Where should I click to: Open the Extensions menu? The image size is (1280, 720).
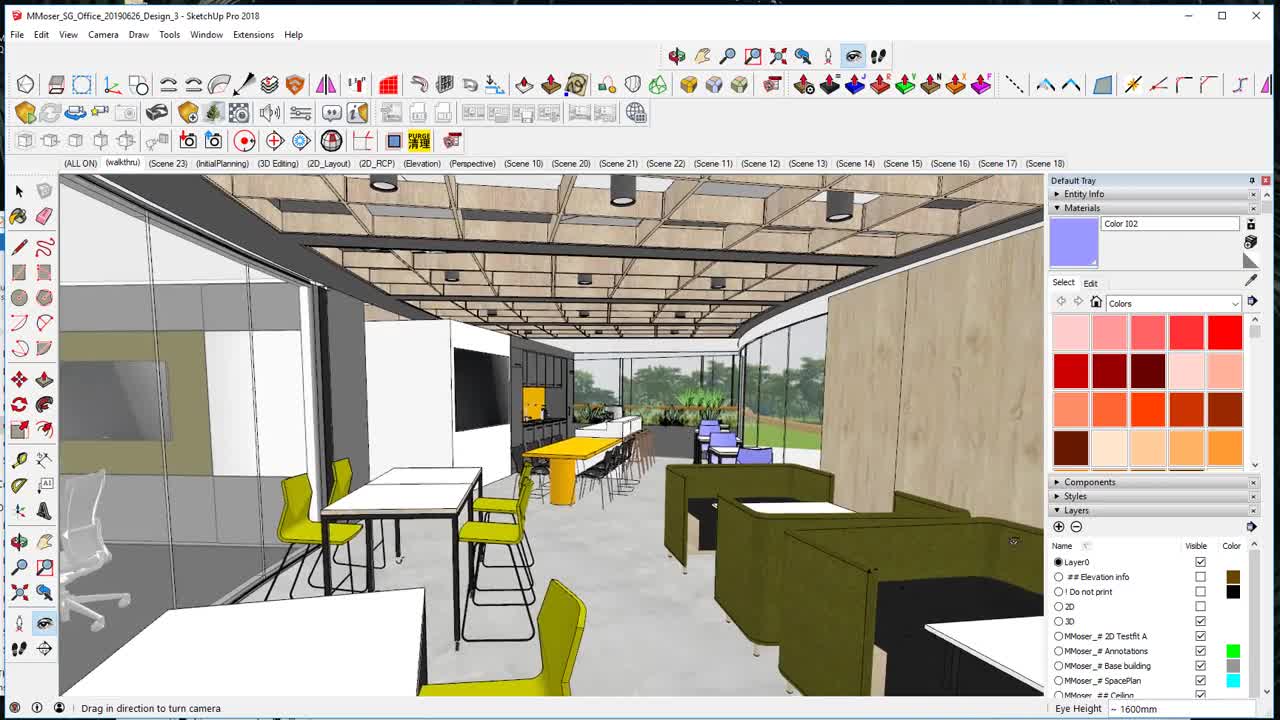coord(253,35)
